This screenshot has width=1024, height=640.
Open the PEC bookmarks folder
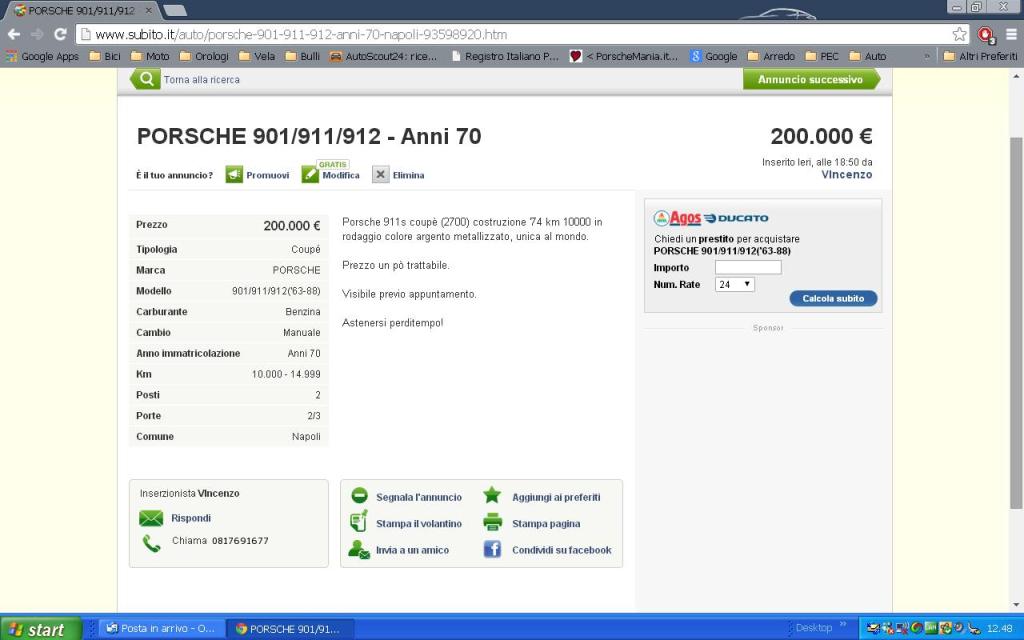(822, 56)
